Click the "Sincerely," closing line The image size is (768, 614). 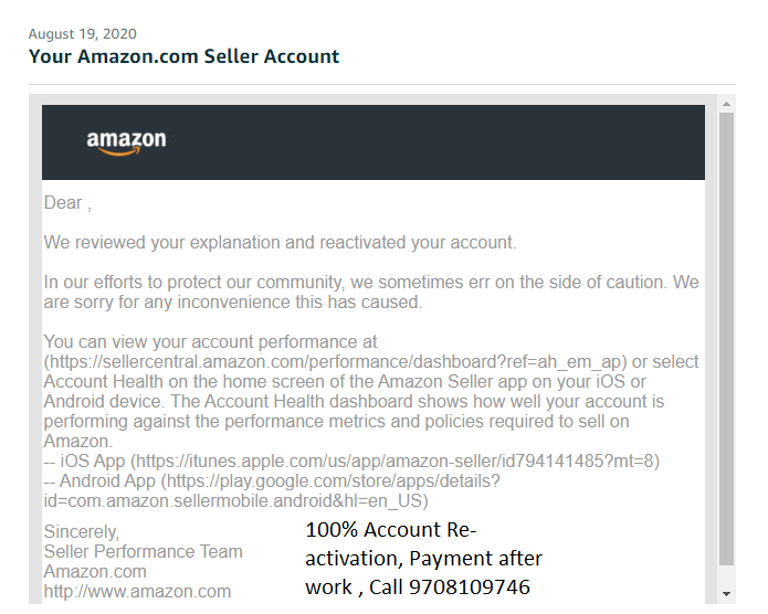click(x=81, y=532)
